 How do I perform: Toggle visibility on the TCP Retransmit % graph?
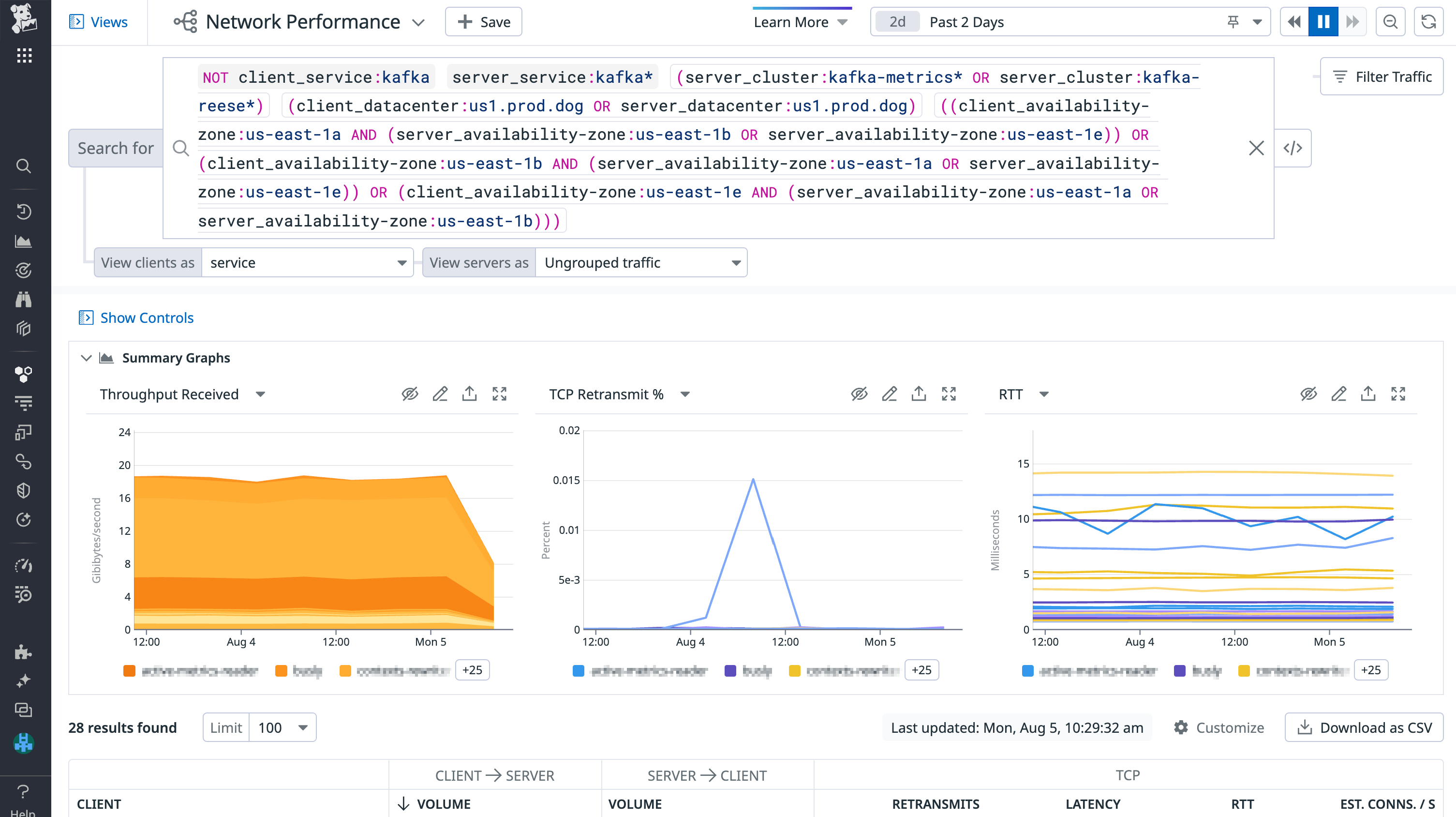[860, 393]
